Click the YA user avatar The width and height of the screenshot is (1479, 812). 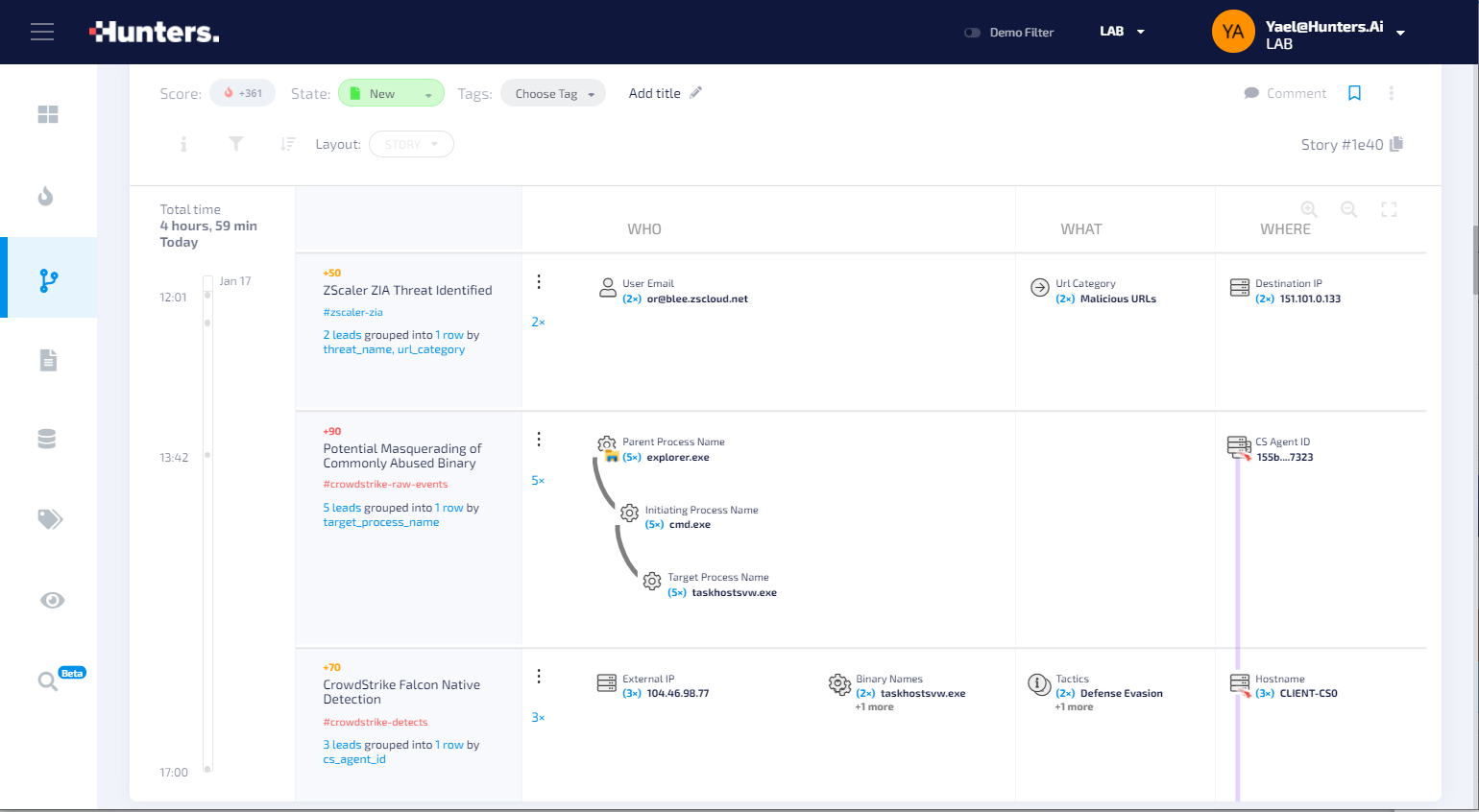pos(1233,32)
